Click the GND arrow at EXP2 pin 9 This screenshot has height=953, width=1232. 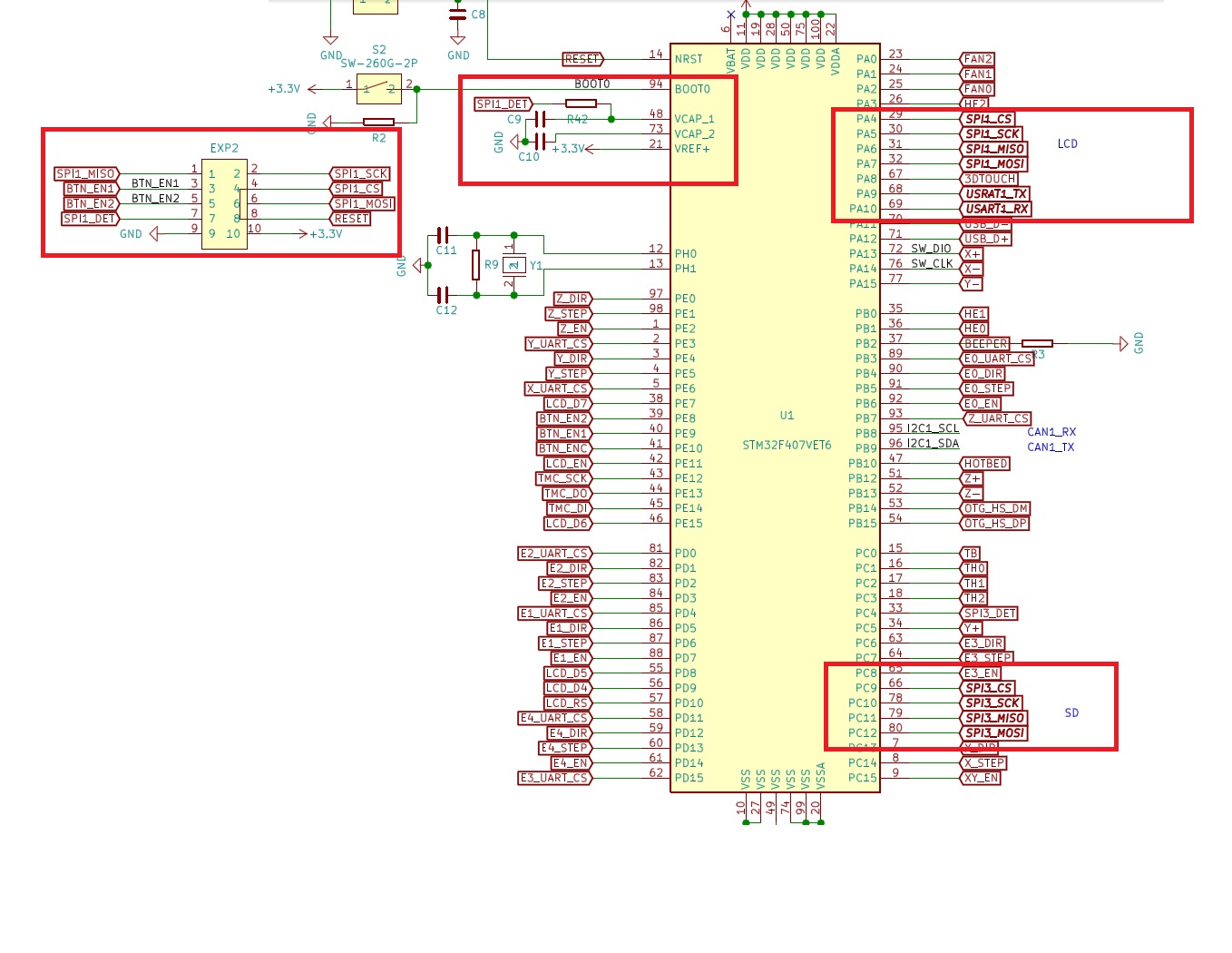tap(154, 234)
